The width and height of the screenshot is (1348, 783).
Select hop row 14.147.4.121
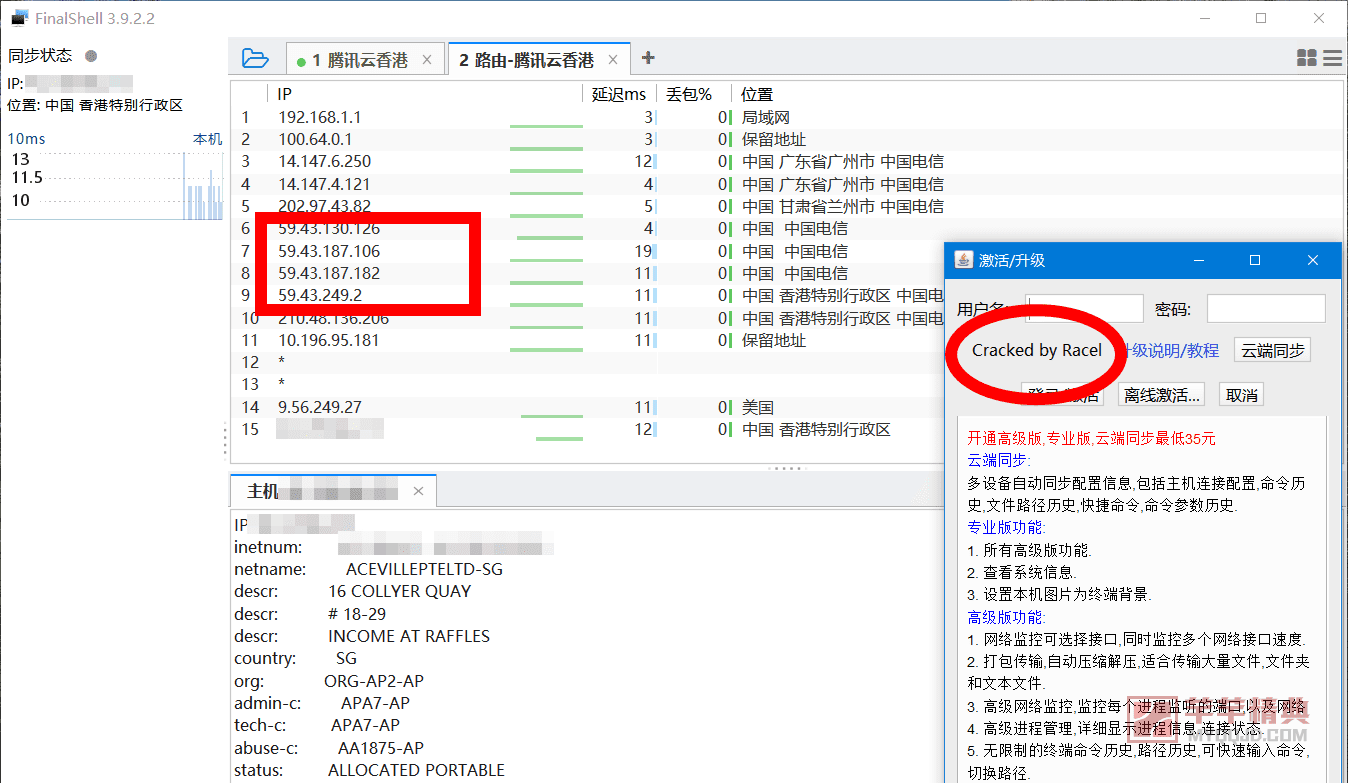point(788,184)
